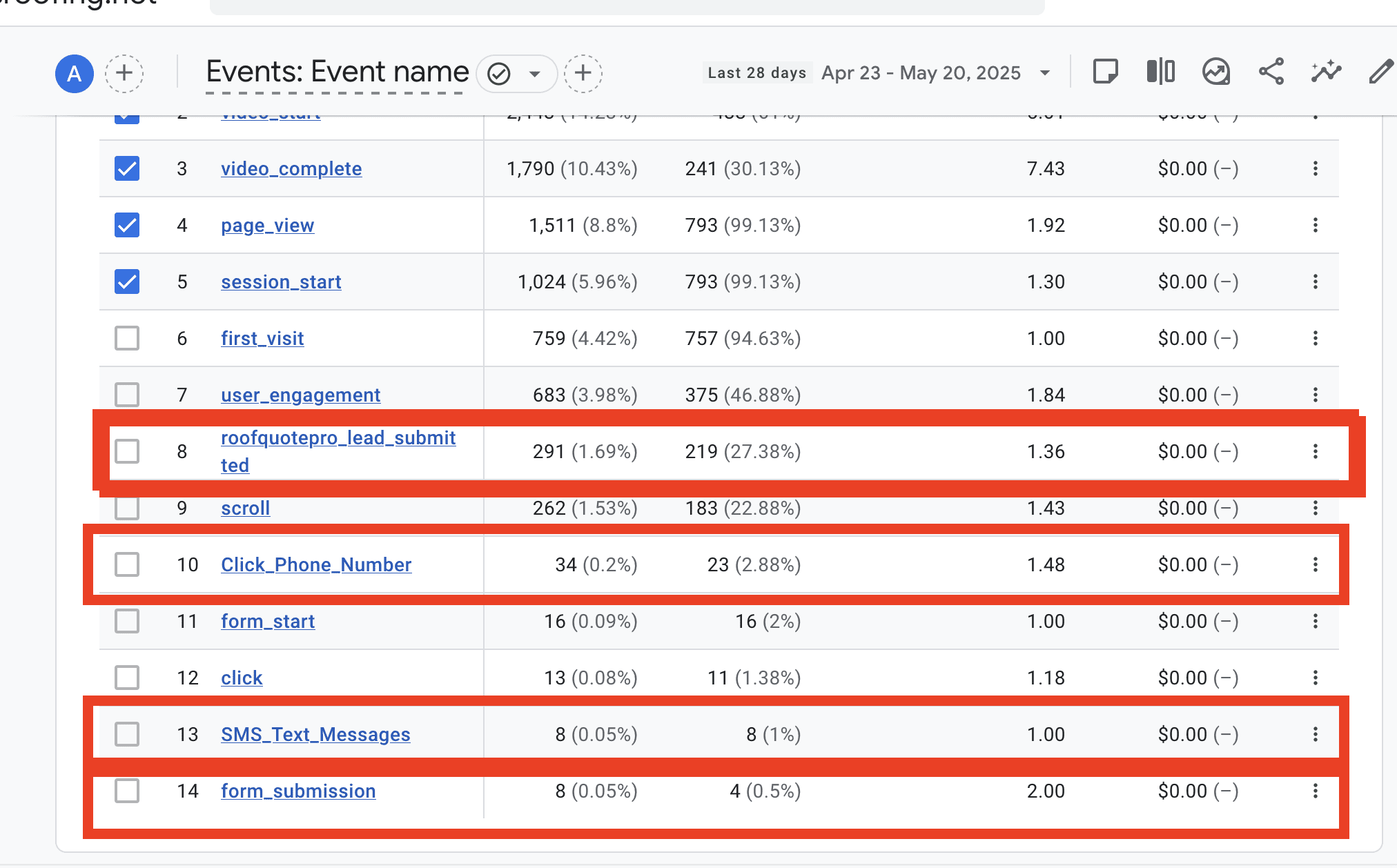Viewport: 1397px width, 868px height.
Task: Open the form_submission event link
Action: (x=298, y=791)
